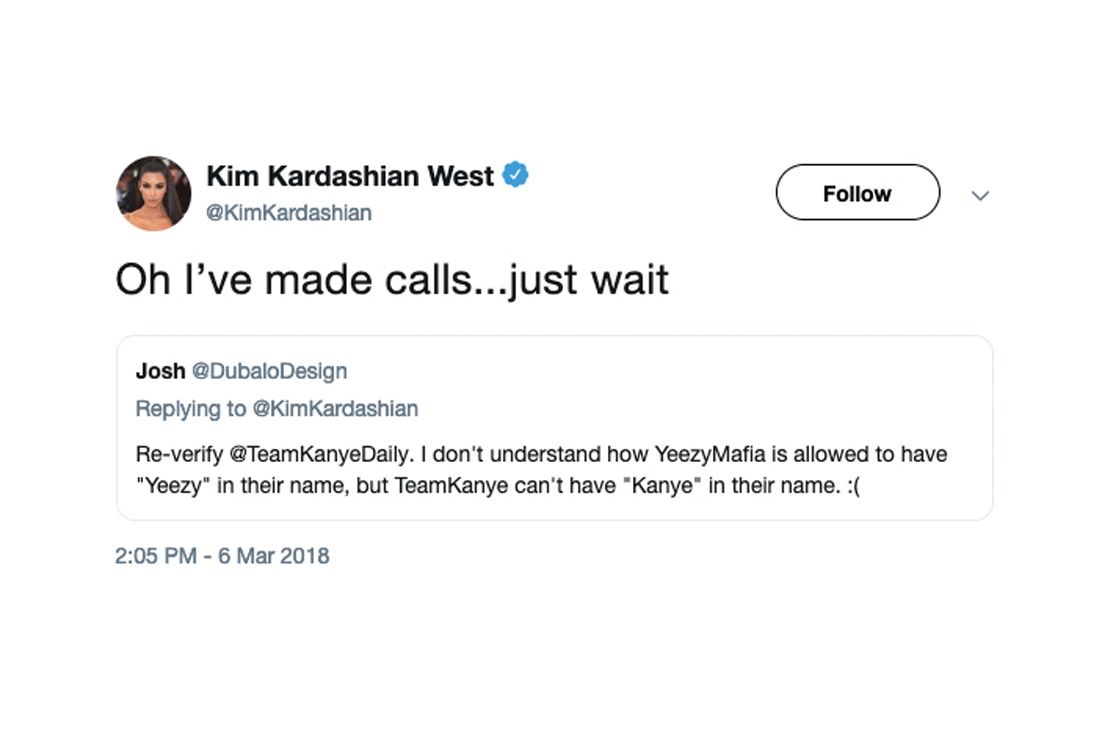The image size is (1100, 735).
Task: Click the blue verified badge icon
Action: (x=516, y=174)
